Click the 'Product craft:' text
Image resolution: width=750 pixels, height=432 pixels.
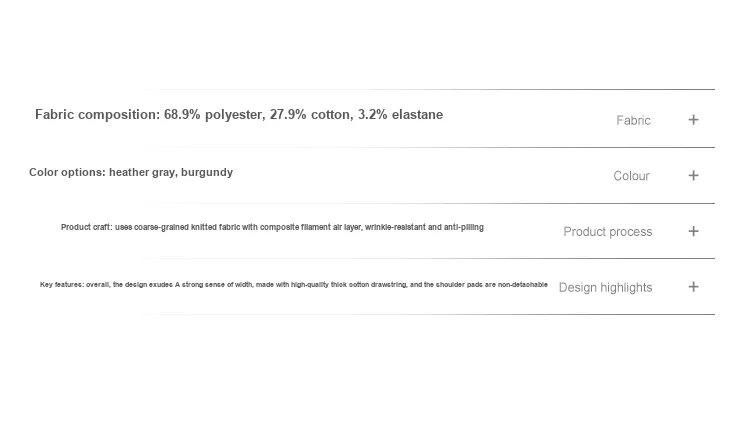pyautogui.click(x=86, y=228)
